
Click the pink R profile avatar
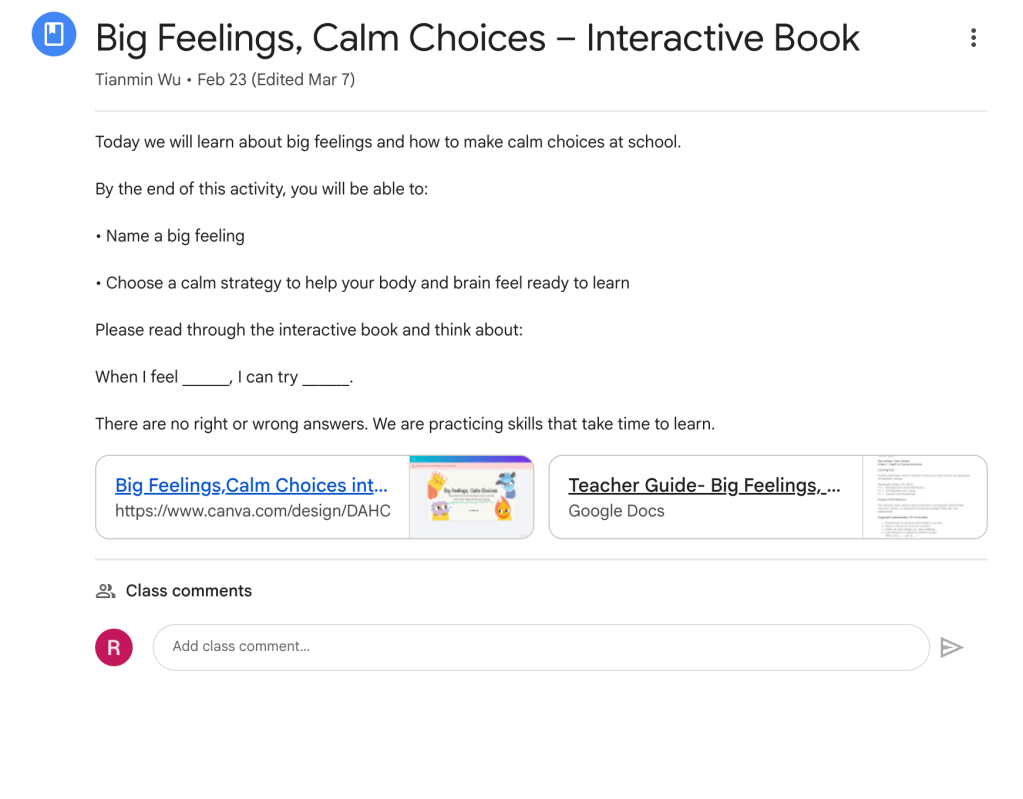[x=114, y=647]
